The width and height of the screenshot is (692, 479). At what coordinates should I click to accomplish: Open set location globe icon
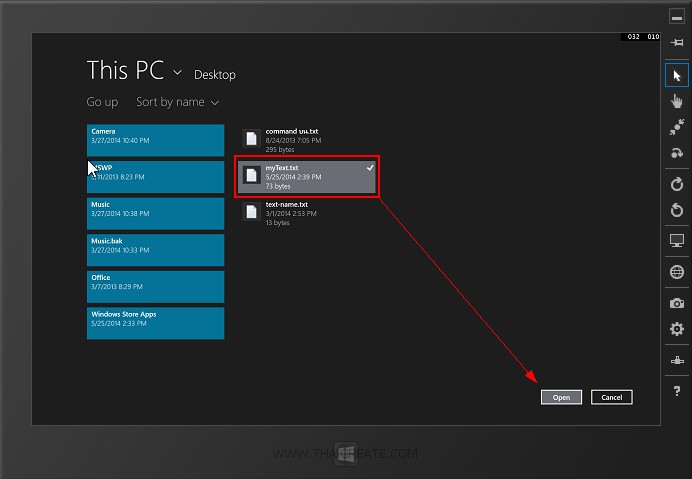tap(677, 272)
